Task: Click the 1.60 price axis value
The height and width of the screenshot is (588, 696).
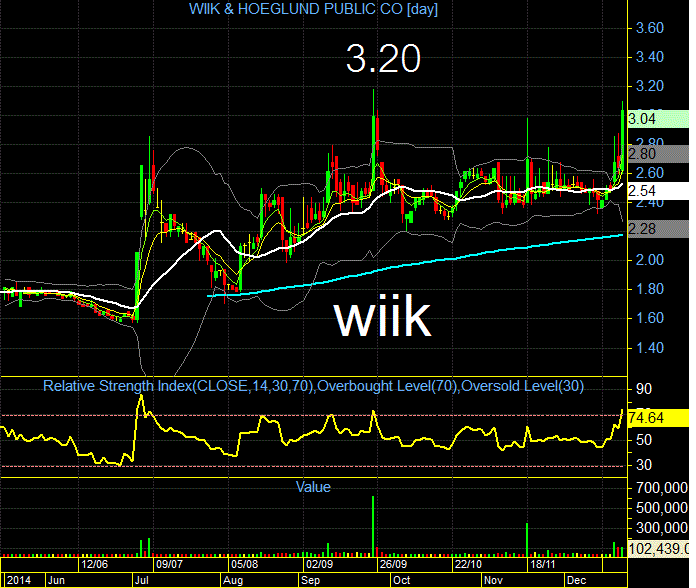Action: (x=649, y=318)
